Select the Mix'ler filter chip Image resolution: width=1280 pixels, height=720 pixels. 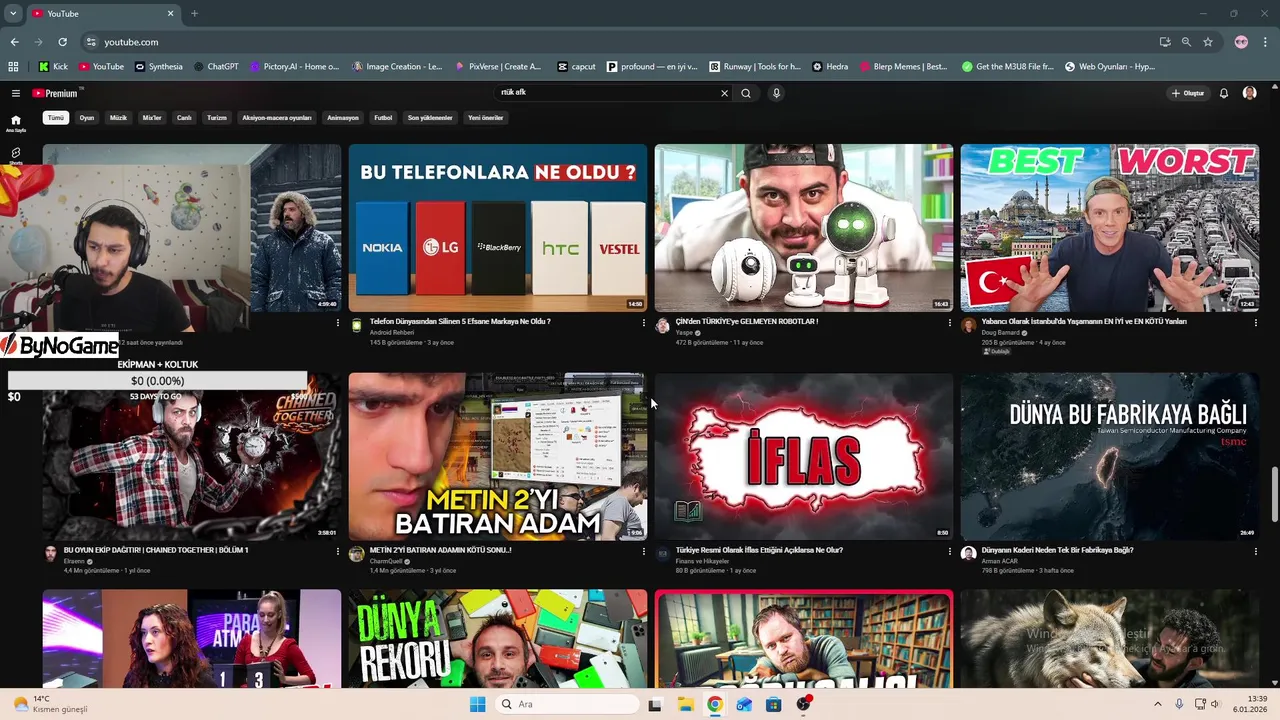pyautogui.click(x=152, y=118)
